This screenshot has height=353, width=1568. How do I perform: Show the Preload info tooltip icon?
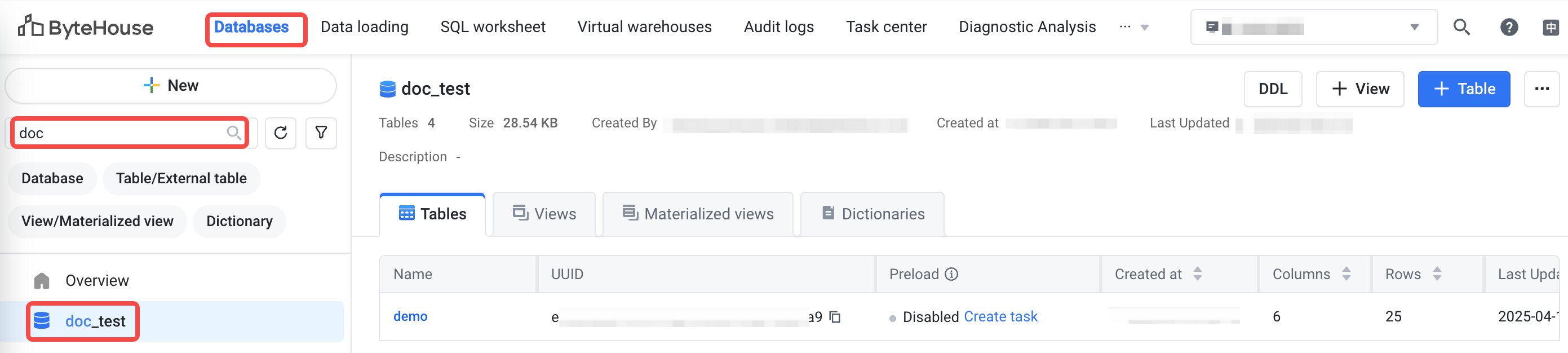[951, 275]
